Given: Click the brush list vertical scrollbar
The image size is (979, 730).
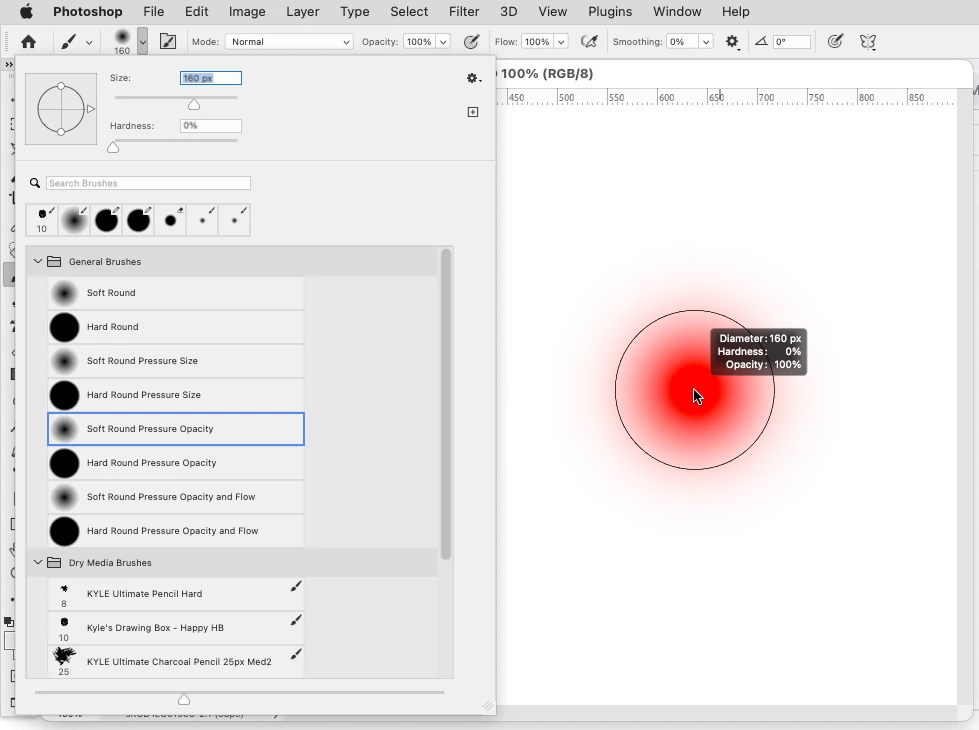Looking at the screenshot, I should [x=445, y=404].
